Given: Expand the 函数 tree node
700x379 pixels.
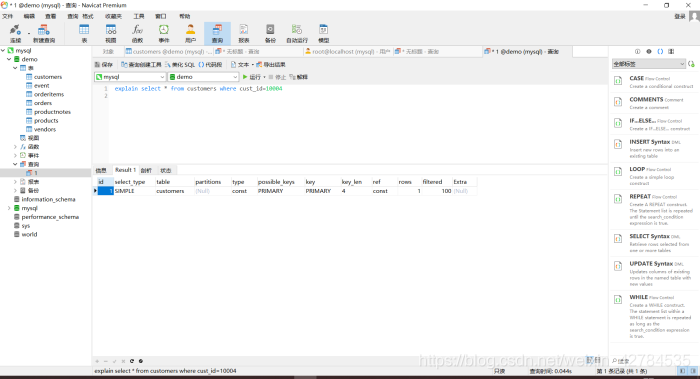Looking at the screenshot, I should tap(15, 146).
